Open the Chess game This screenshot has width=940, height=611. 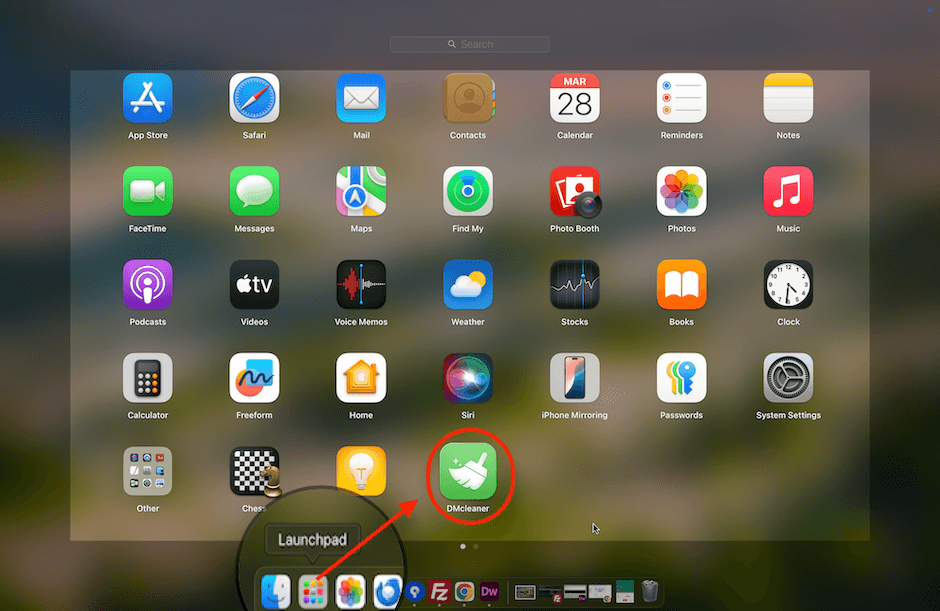(254, 470)
